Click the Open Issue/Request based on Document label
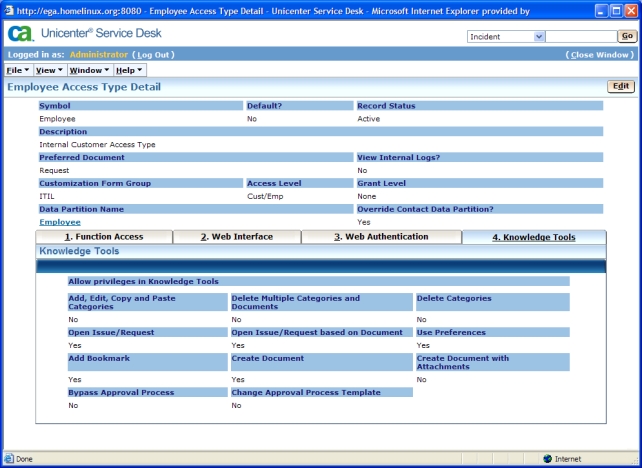This screenshot has width=642, height=468. click(317, 332)
